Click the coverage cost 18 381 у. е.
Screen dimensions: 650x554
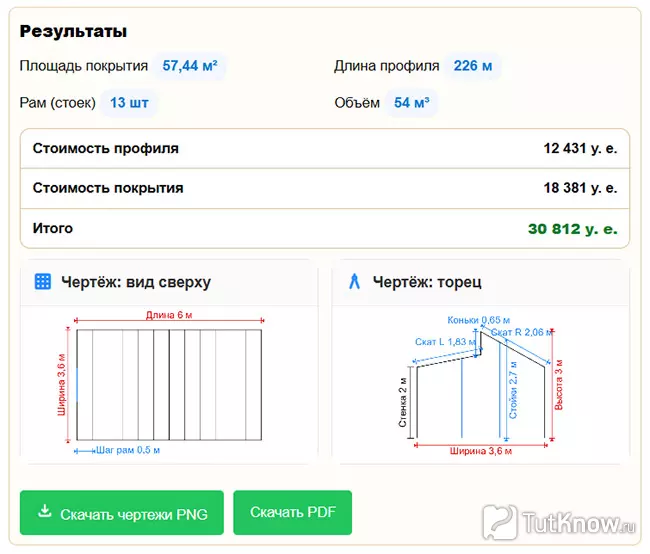coord(580,188)
